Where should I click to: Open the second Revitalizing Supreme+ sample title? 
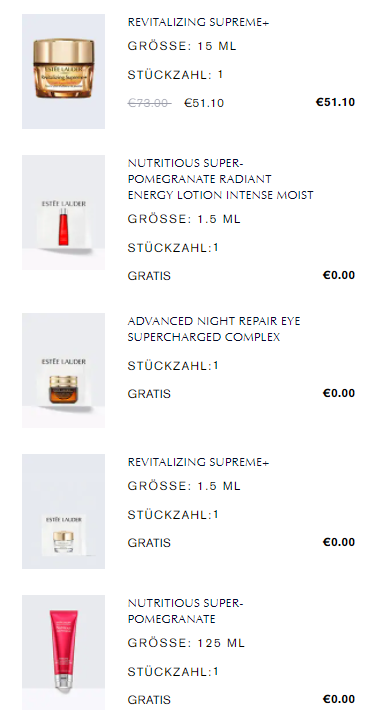tap(199, 462)
